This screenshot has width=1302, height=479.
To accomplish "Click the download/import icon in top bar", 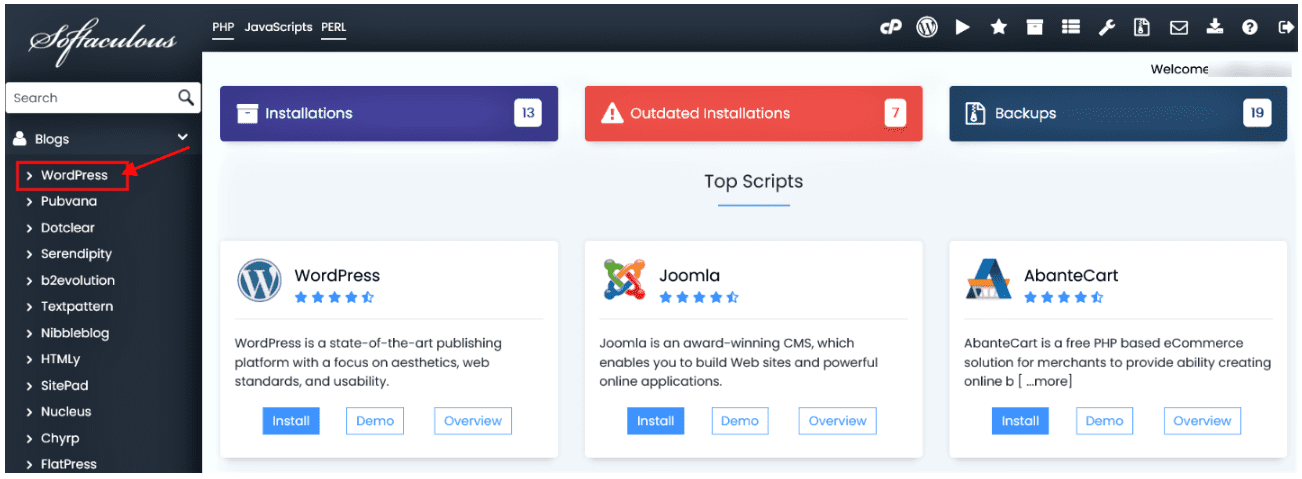I will click(1214, 28).
